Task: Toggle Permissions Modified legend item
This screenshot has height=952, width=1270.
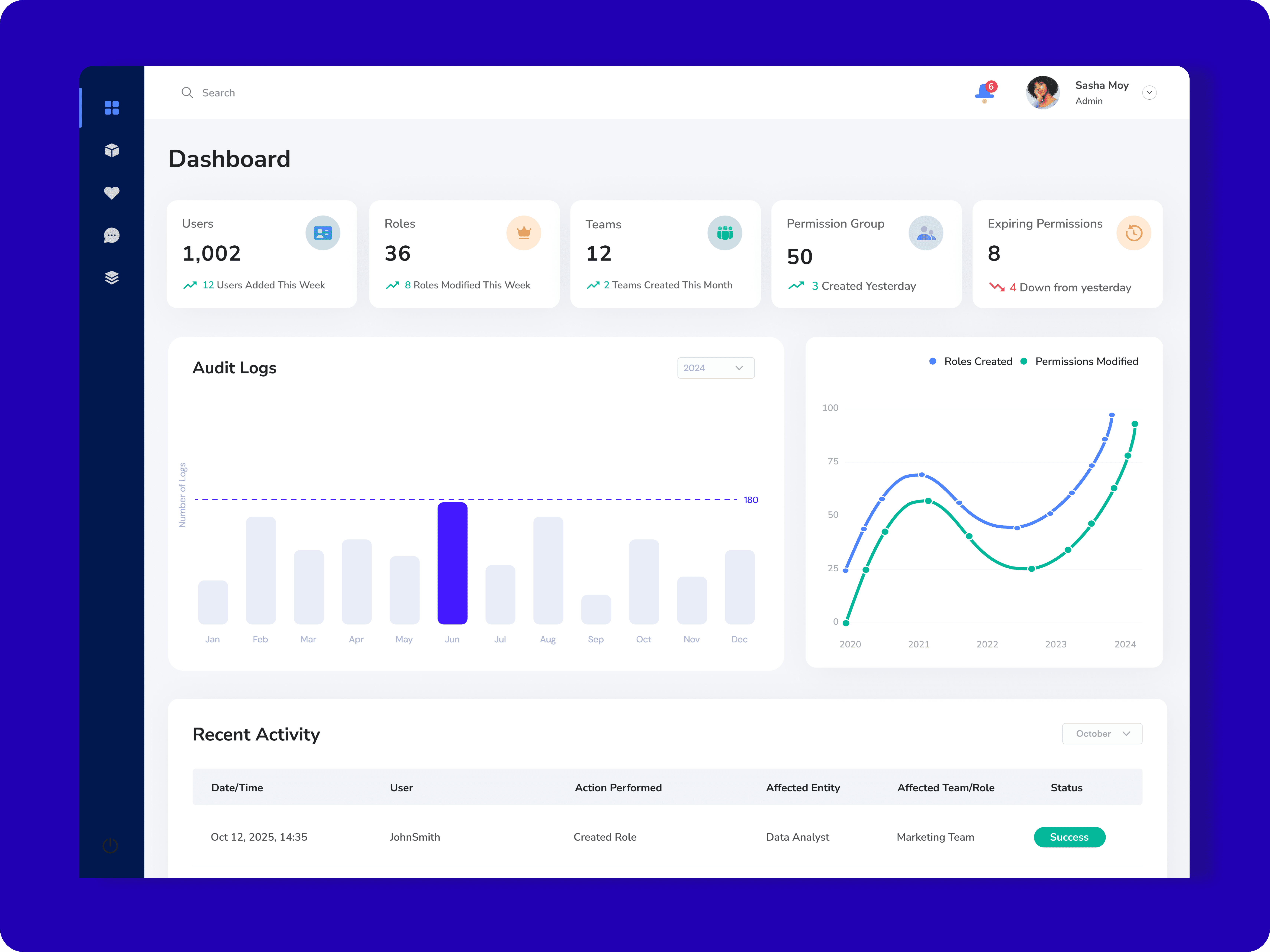Action: click(x=1079, y=362)
